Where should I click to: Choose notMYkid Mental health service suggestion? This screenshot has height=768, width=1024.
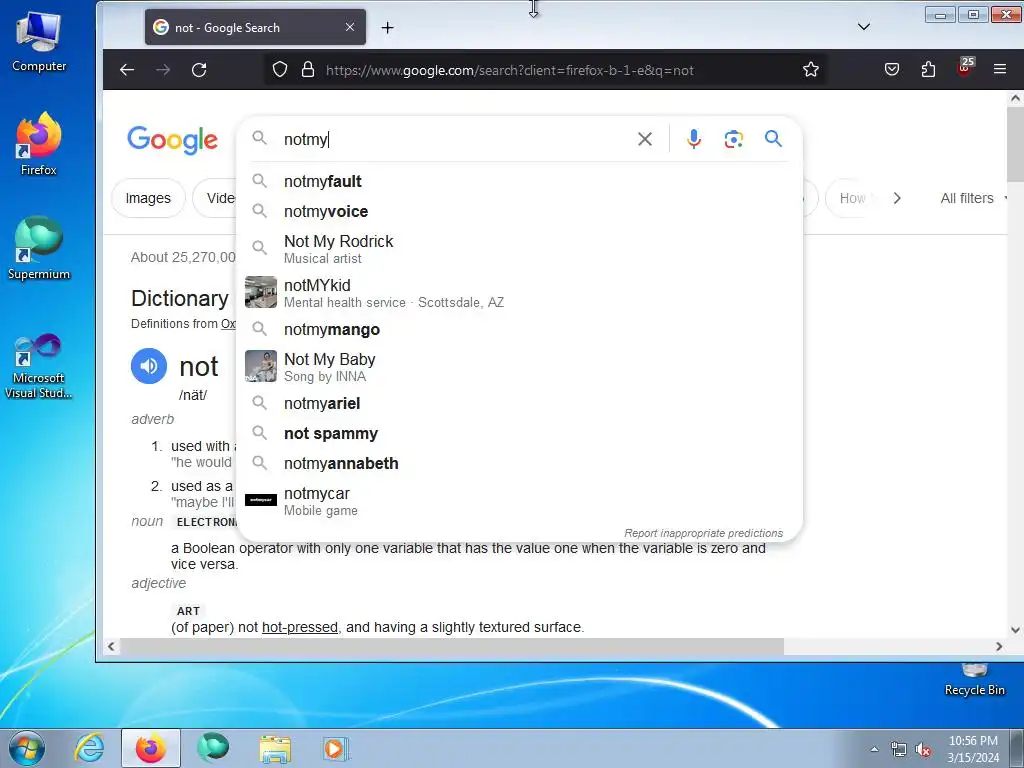point(519,293)
